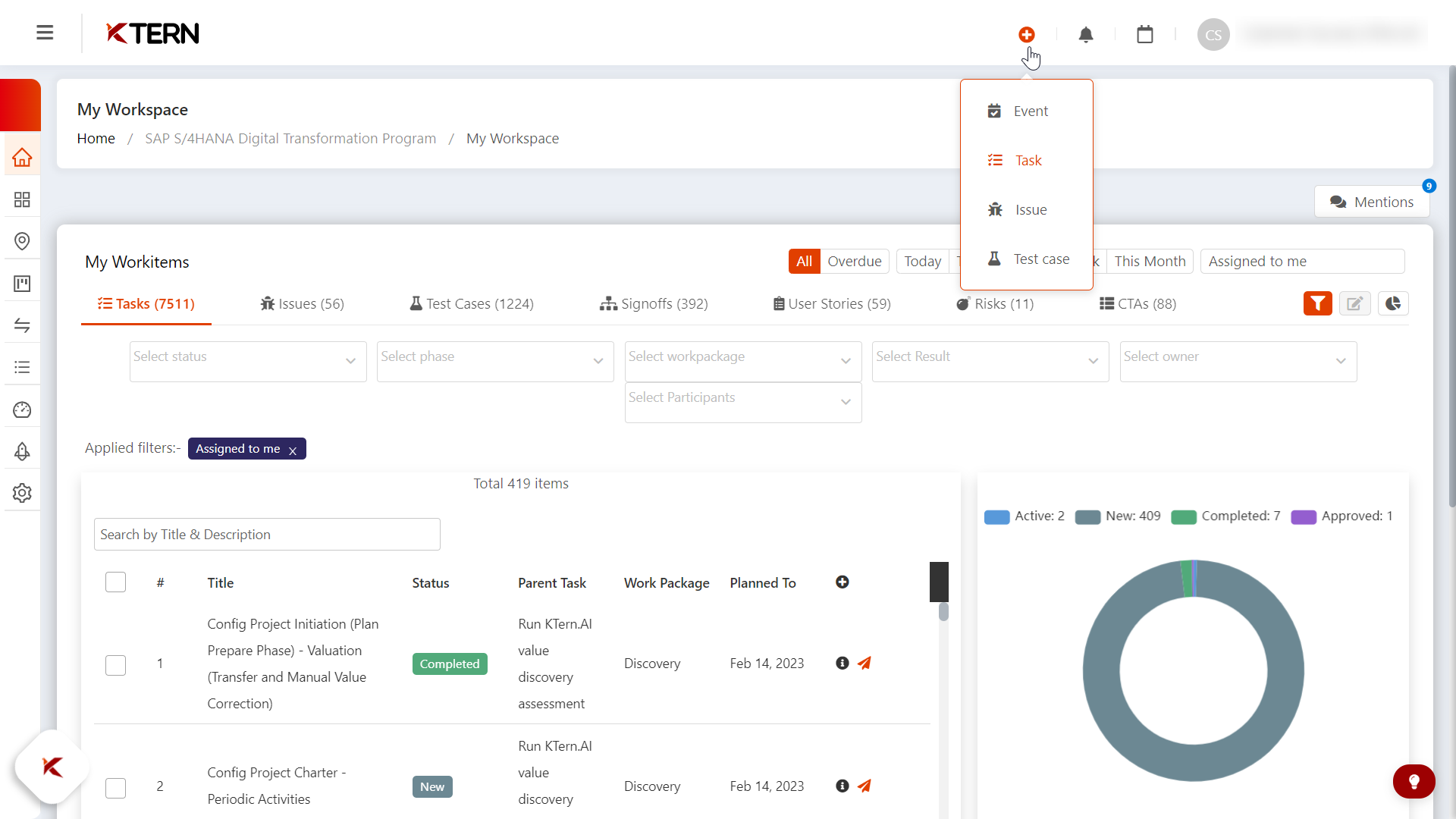The image size is (1456, 819).
Task: Click the red plus create icon
Action: (x=1027, y=34)
